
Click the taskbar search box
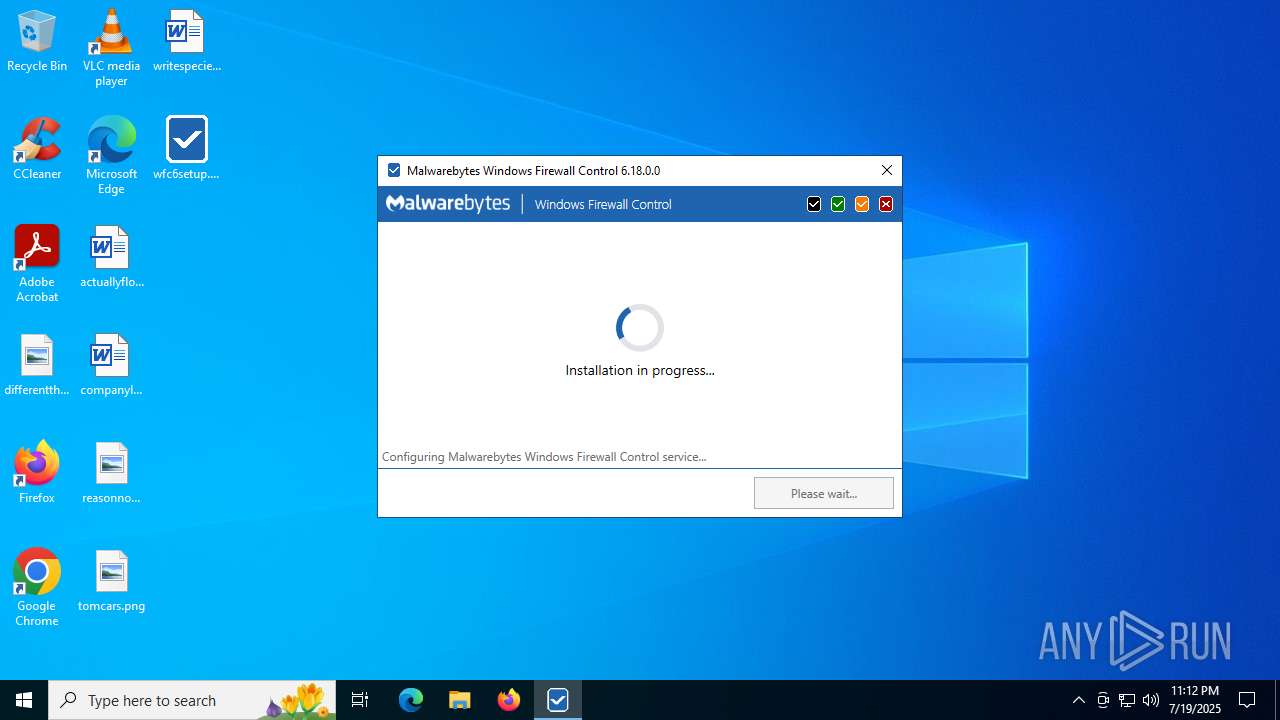192,700
